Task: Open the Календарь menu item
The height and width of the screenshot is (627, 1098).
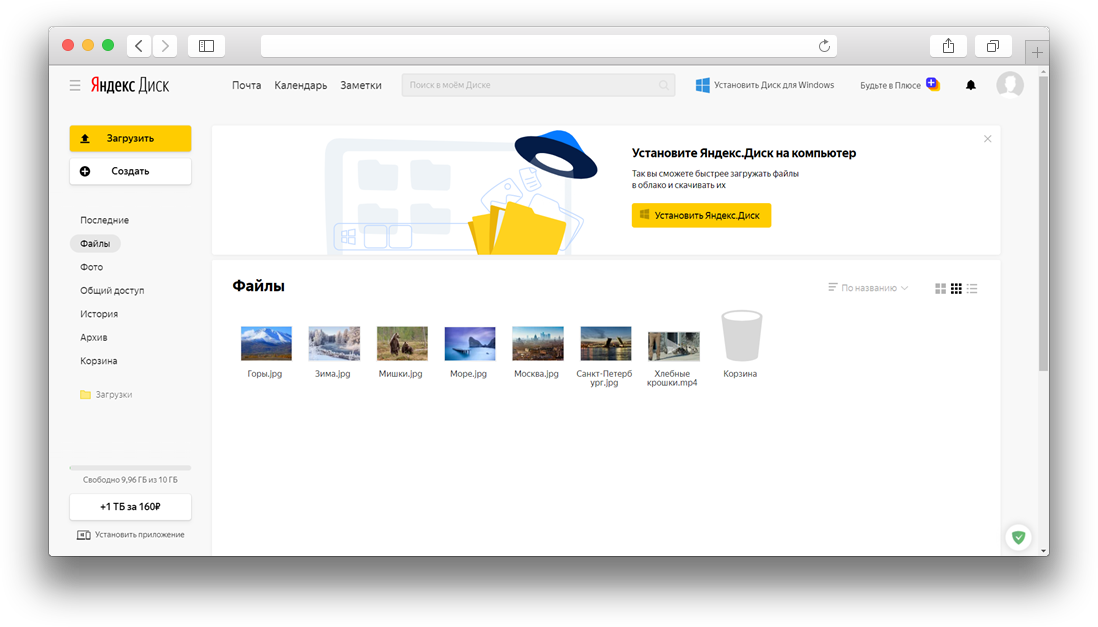Action: click(x=300, y=85)
